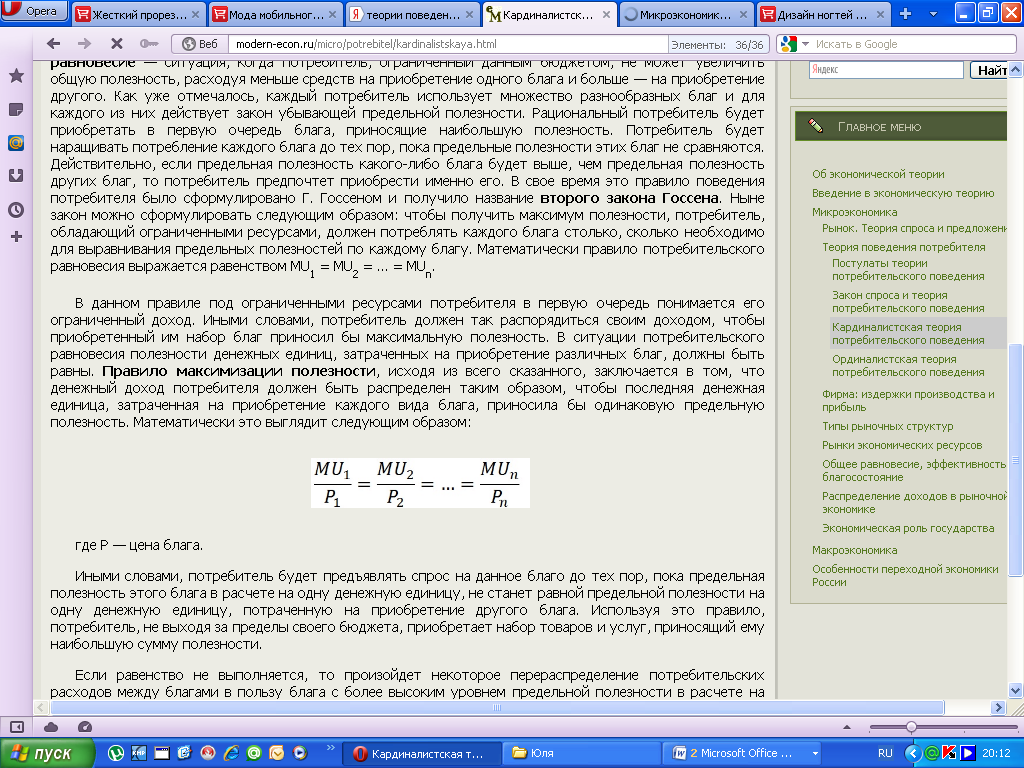Open Рынки экономических ресурсов link
The width and height of the screenshot is (1024, 768).
[x=902, y=445]
